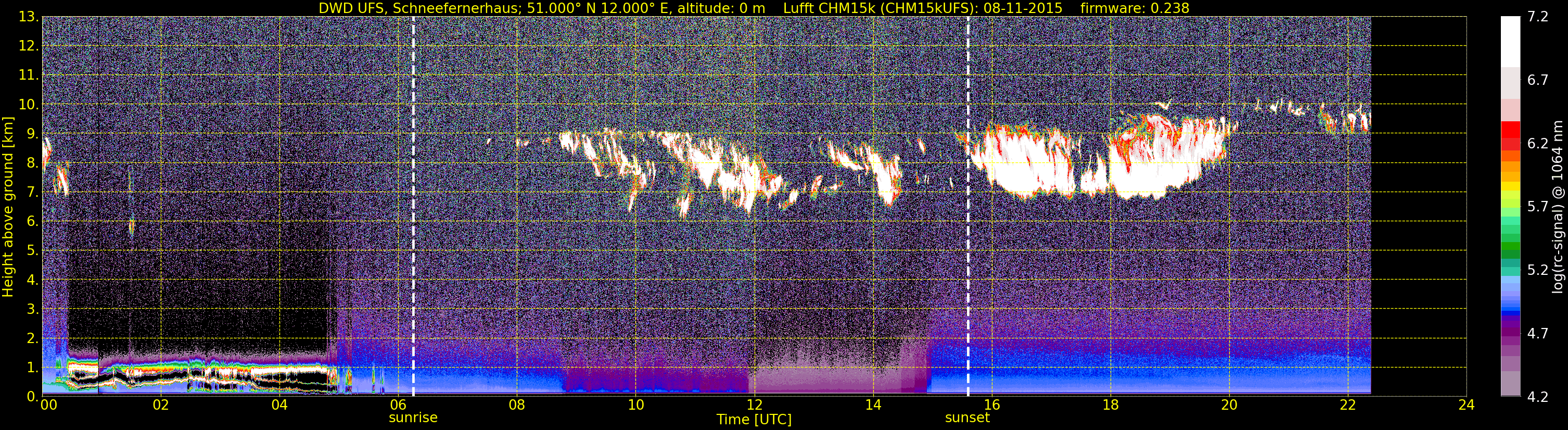Click the 'log(rc-signal) @ 1064 nm' colorbar label

point(1557,207)
